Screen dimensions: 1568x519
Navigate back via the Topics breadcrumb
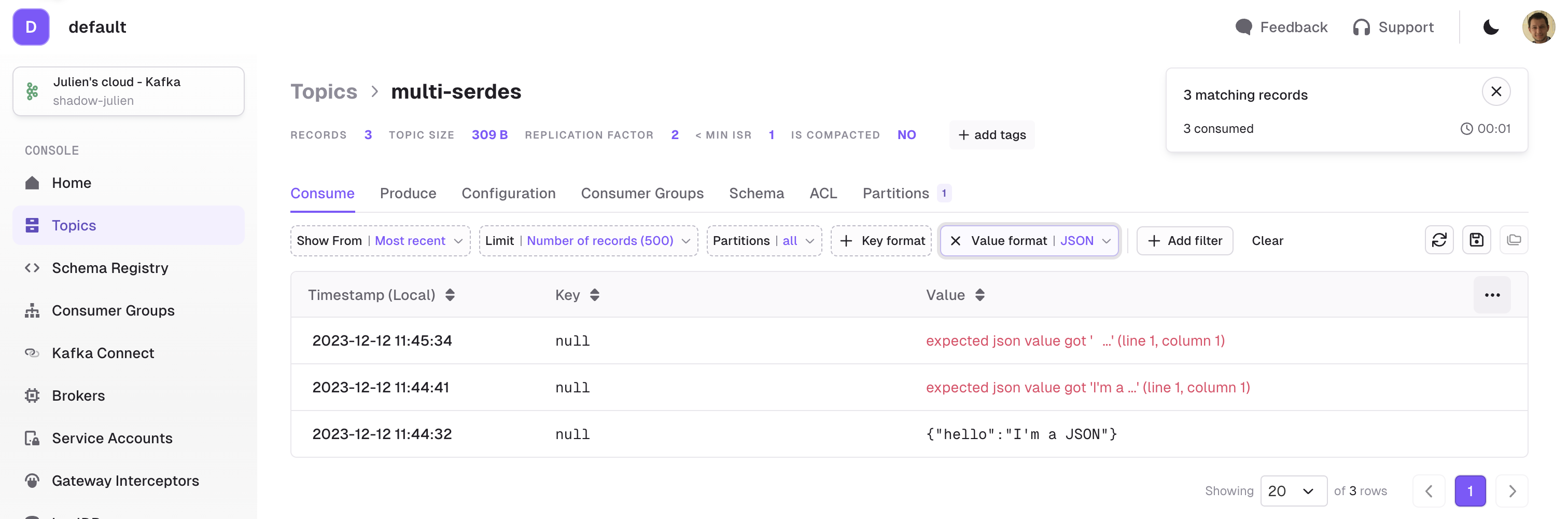pyautogui.click(x=324, y=91)
